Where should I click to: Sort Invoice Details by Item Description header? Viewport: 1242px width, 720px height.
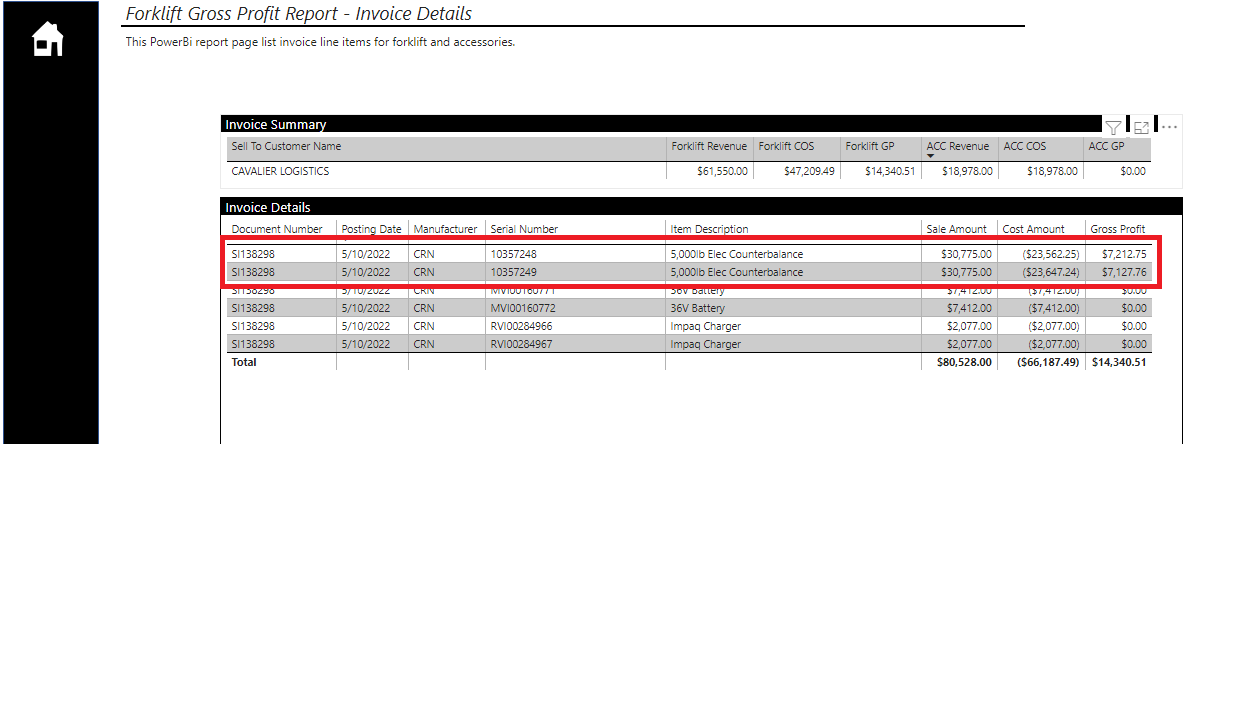(x=709, y=229)
